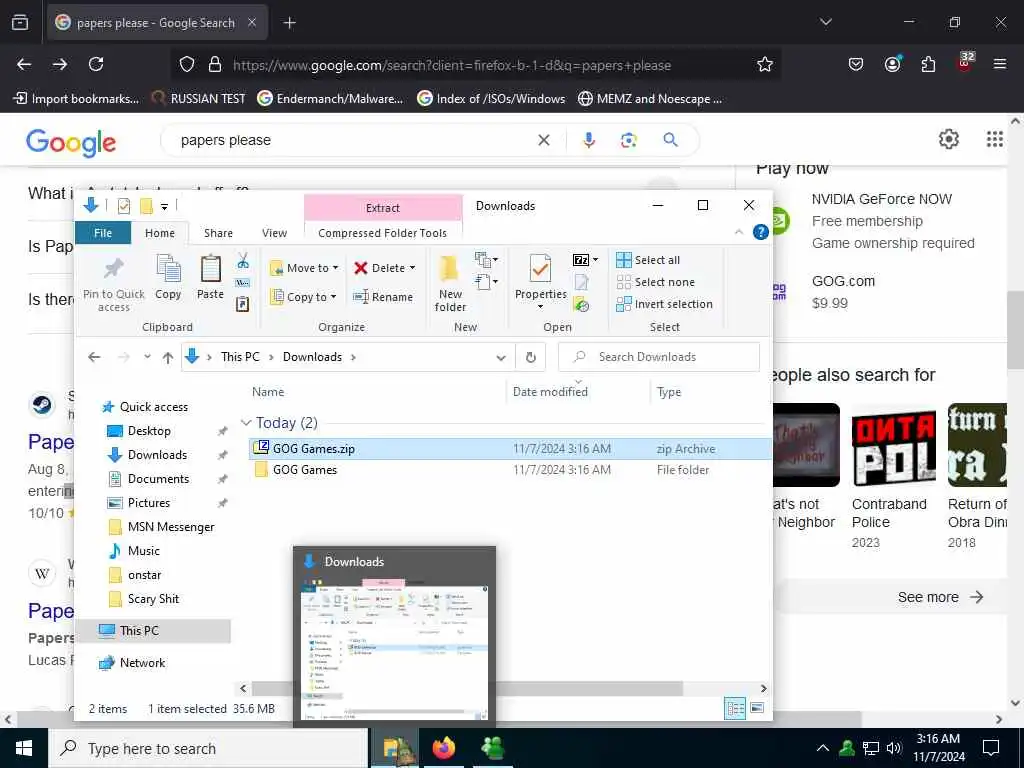Sort by Date modified column
The height and width of the screenshot is (768, 1024).
[550, 392]
